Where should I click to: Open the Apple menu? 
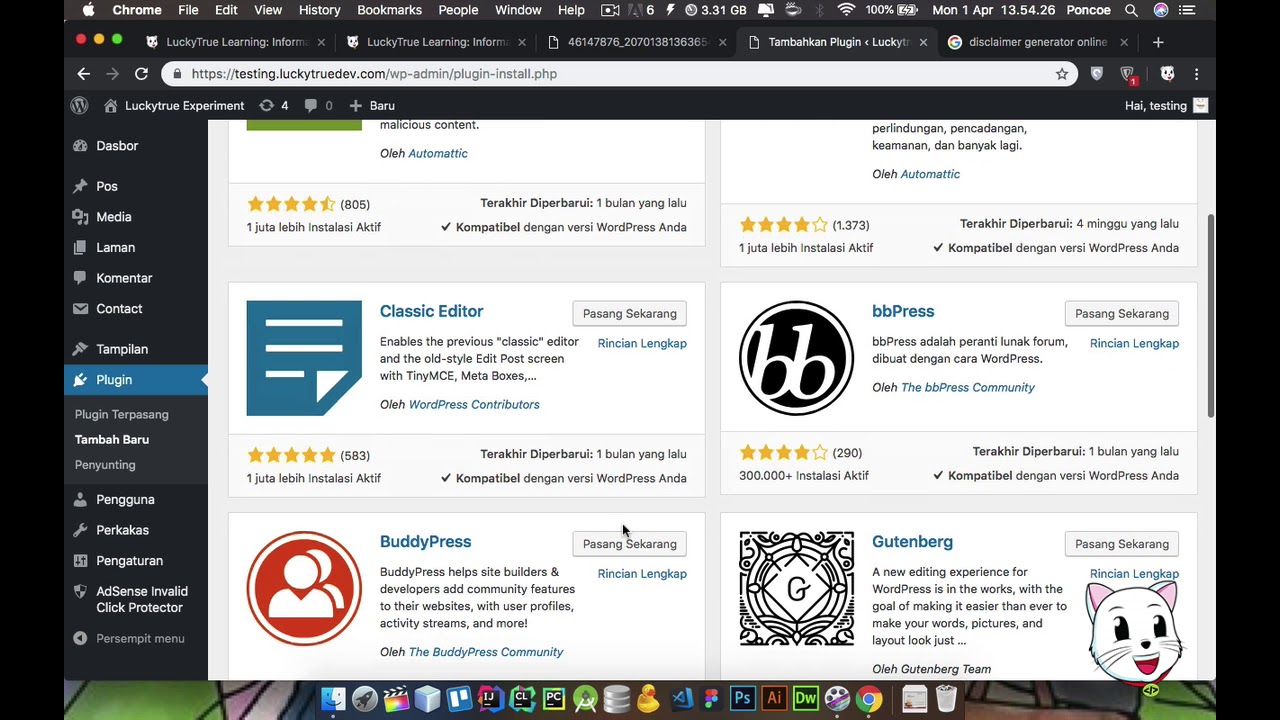pos(88,10)
